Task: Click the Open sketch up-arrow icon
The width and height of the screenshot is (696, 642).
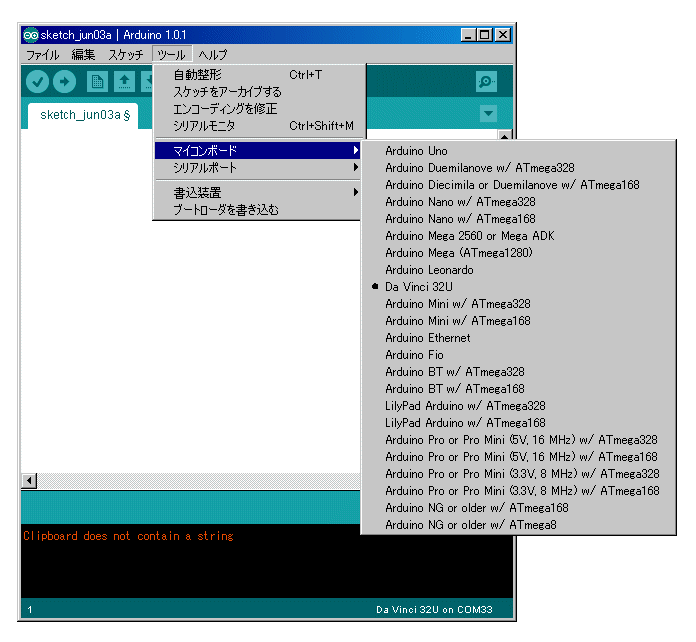Action: click(x=125, y=82)
